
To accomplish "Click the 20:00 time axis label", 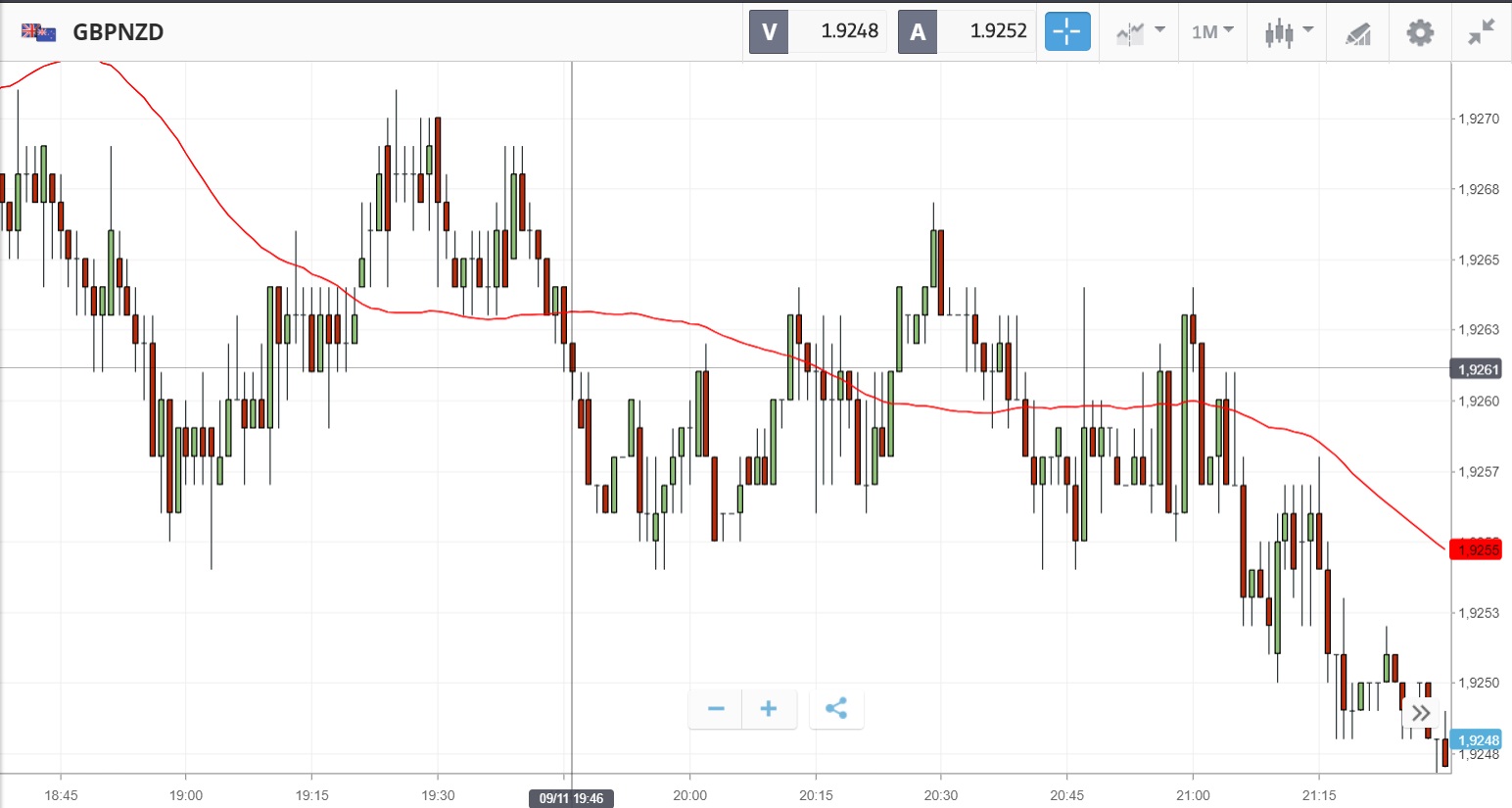I will point(689,795).
